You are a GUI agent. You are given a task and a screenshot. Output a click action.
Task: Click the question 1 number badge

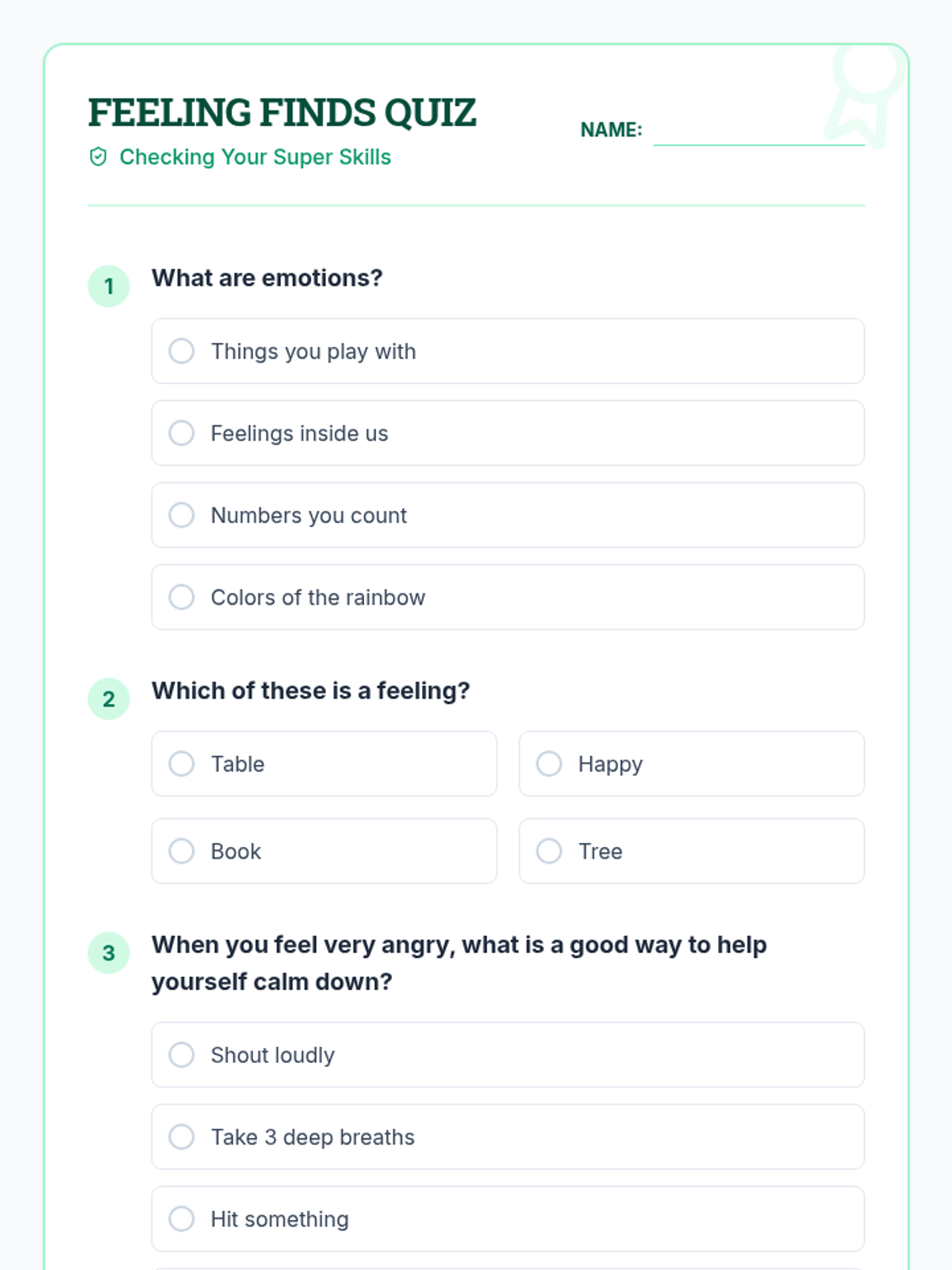(x=109, y=286)
